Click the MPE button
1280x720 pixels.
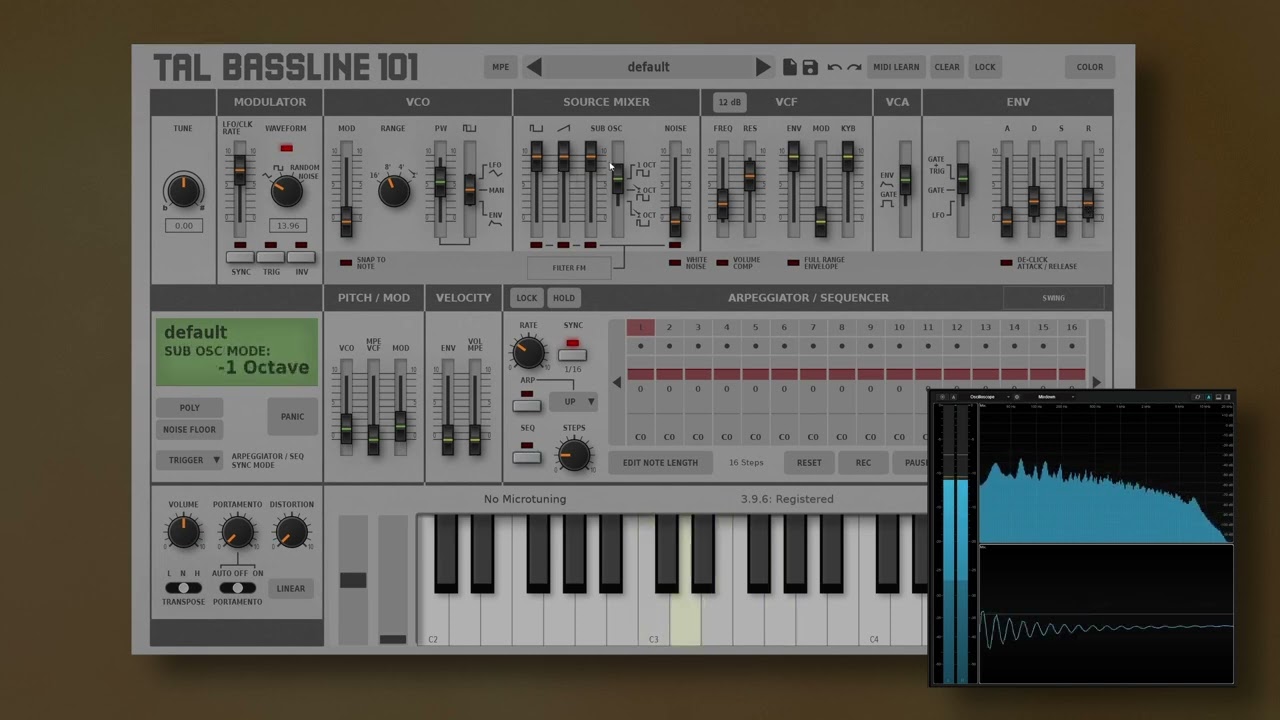pos(501,67)
